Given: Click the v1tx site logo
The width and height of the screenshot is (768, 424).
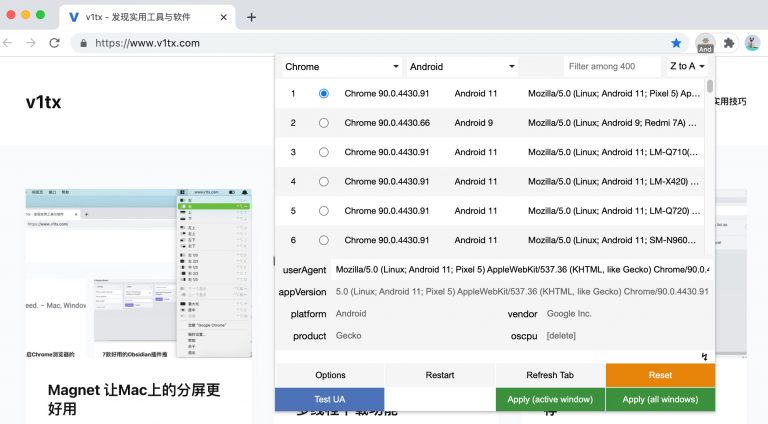Looking at the screenshot, I should 44,102.
